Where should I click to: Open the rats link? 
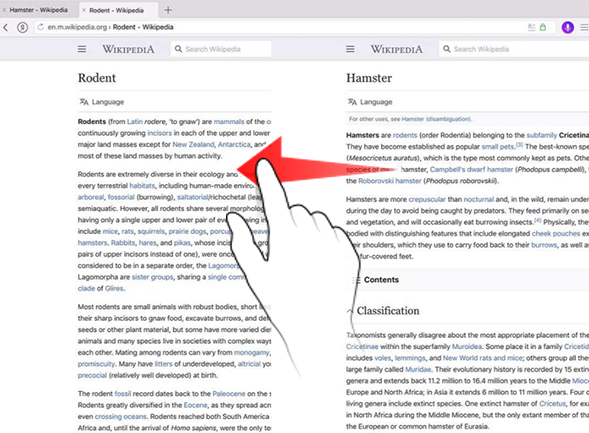128,231
